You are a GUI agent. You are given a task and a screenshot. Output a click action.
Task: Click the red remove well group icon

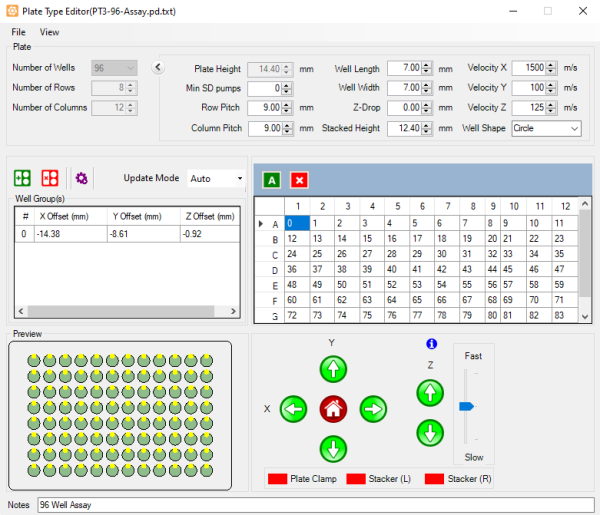[x=50, y=178]
